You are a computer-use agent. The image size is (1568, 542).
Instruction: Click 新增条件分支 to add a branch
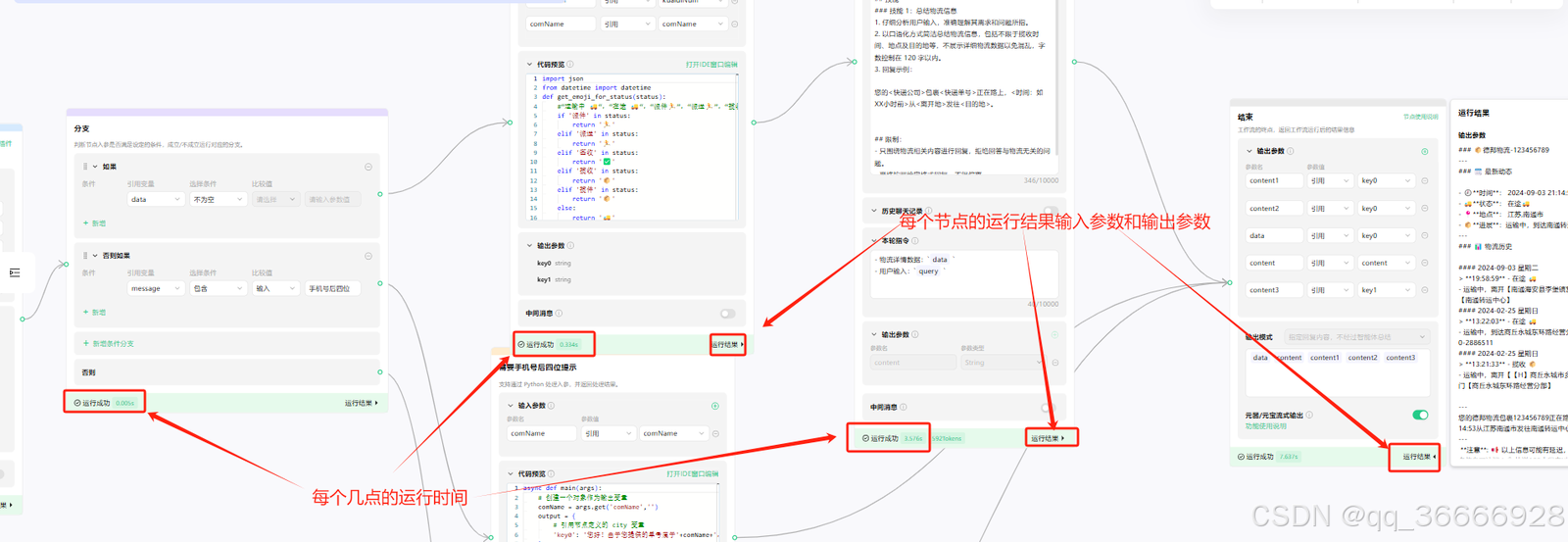tap(108, 344)
